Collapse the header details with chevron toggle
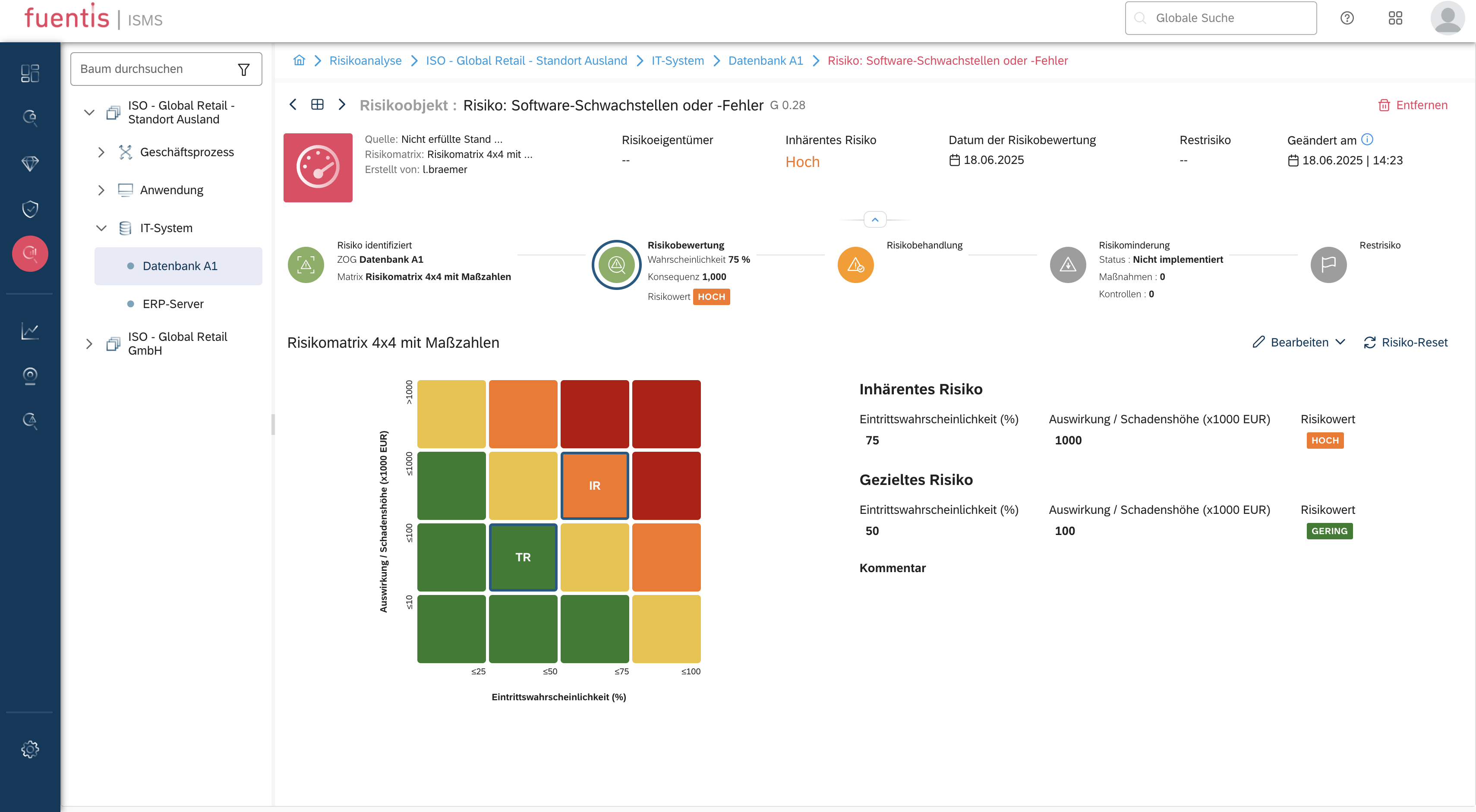 click(874, 220)
